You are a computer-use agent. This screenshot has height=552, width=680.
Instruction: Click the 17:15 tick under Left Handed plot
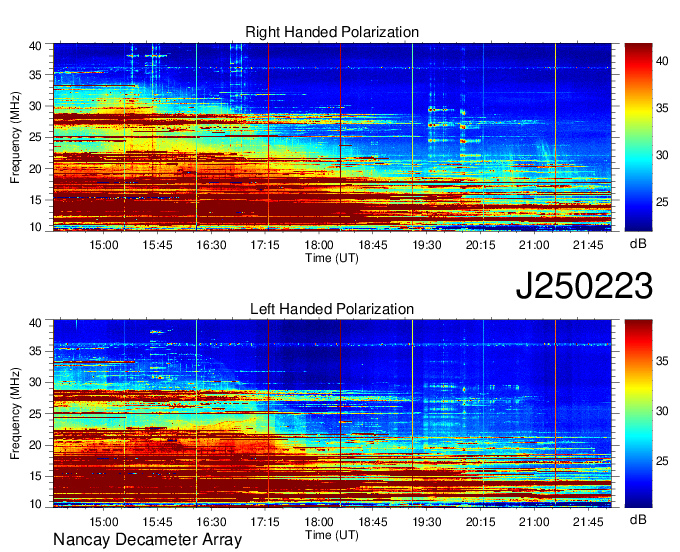pos(265,522)
